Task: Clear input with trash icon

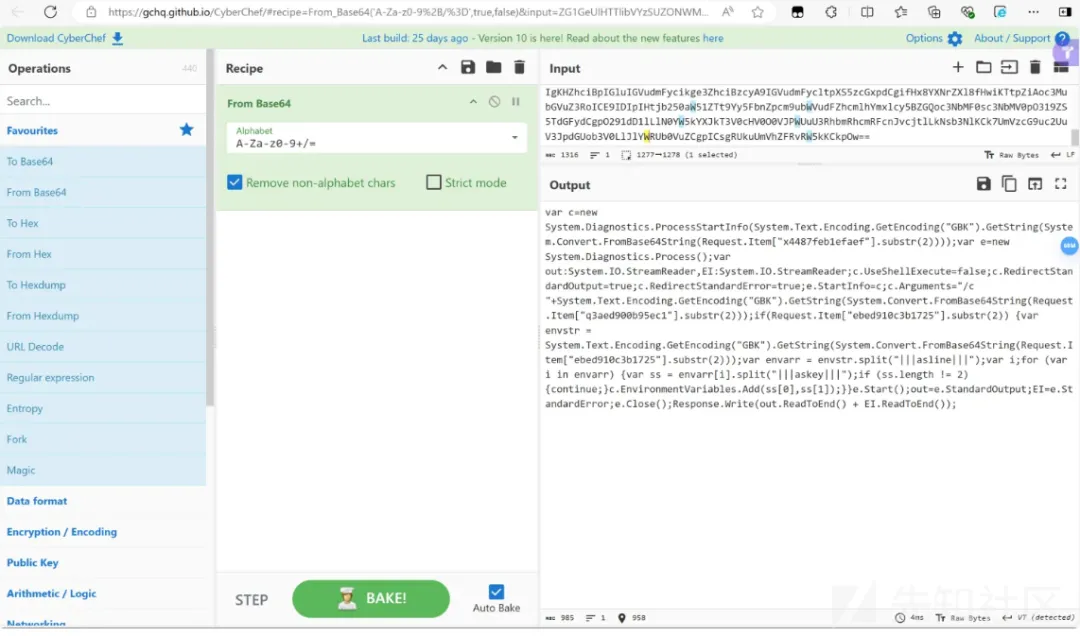Action: click(1035, 67)
